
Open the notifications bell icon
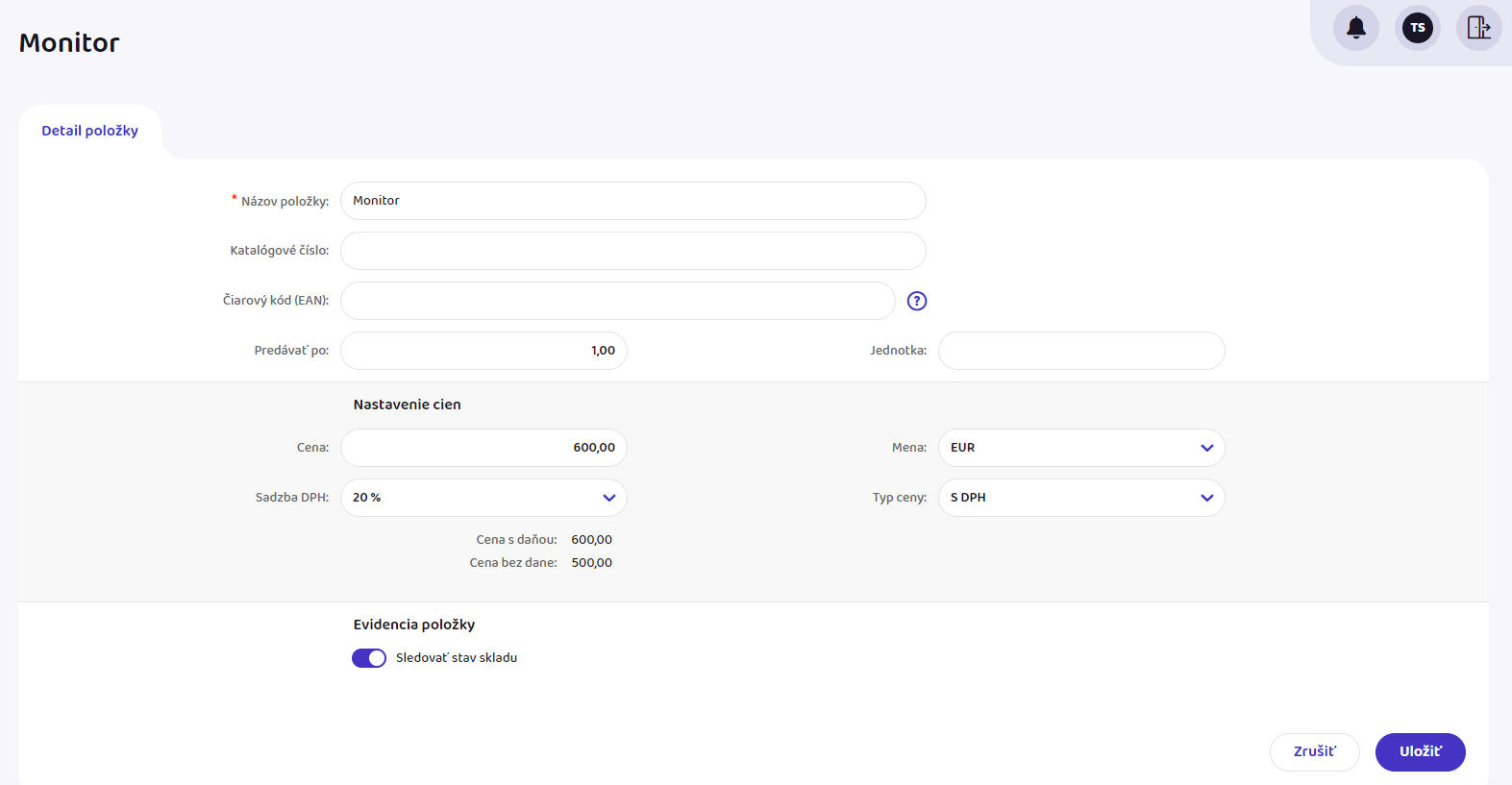click(1355, 28)
